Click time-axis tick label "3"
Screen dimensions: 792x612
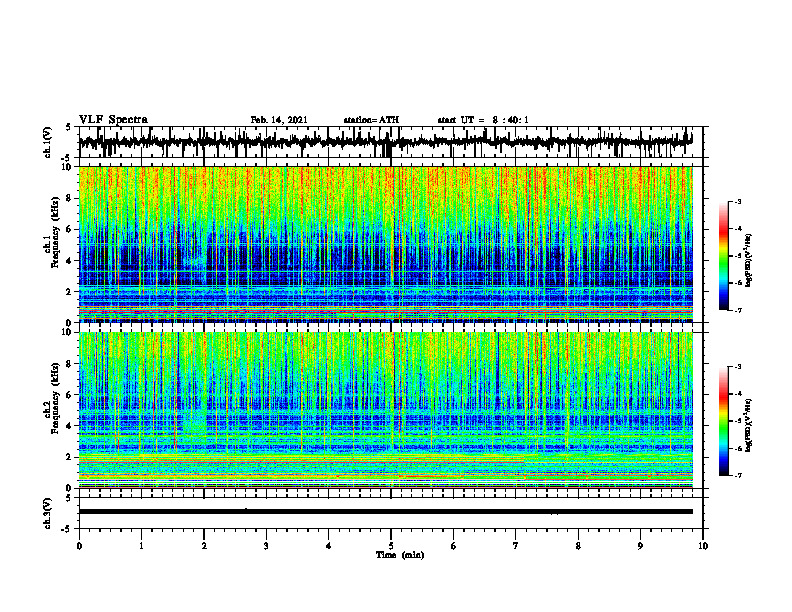click(266, 546)
